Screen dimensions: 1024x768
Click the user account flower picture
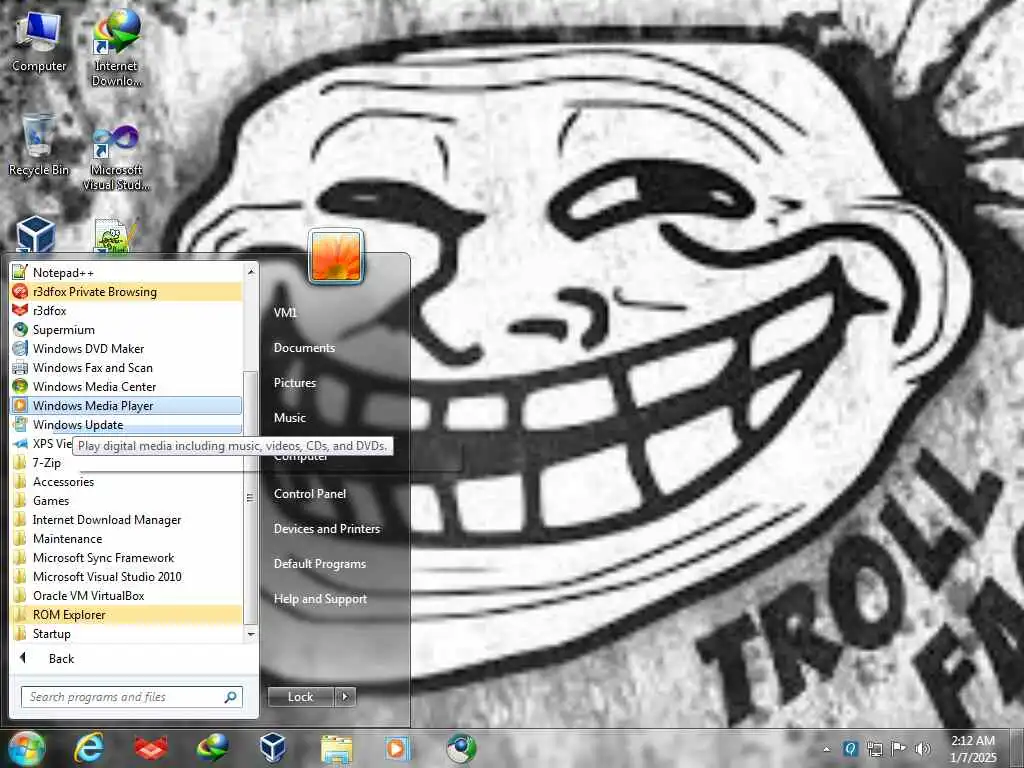click(336, 257)
